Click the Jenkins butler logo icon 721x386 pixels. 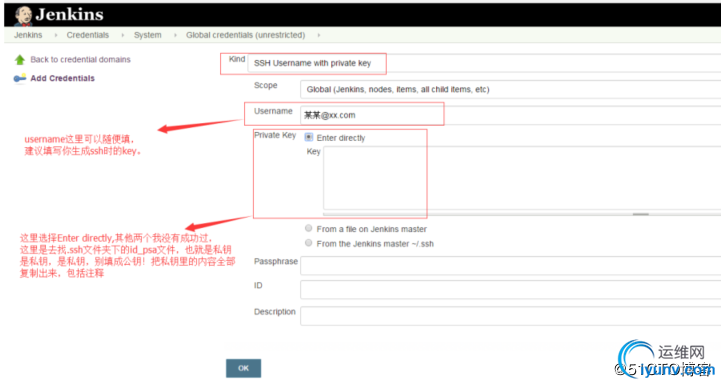point(23,16)
